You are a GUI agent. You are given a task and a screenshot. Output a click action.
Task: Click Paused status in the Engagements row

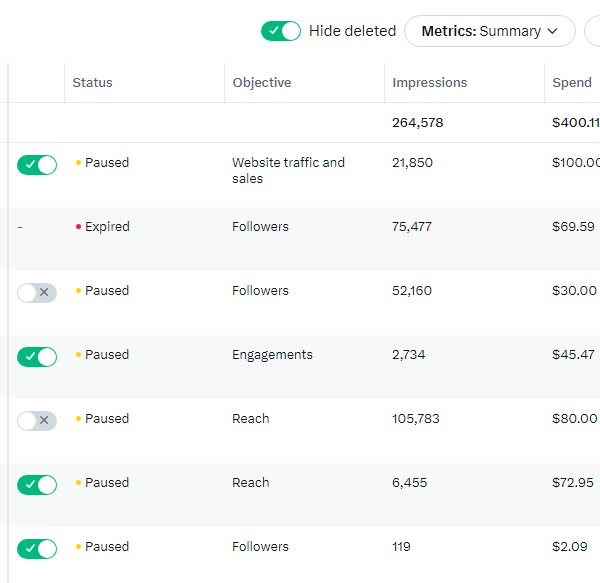pos(107,355)
